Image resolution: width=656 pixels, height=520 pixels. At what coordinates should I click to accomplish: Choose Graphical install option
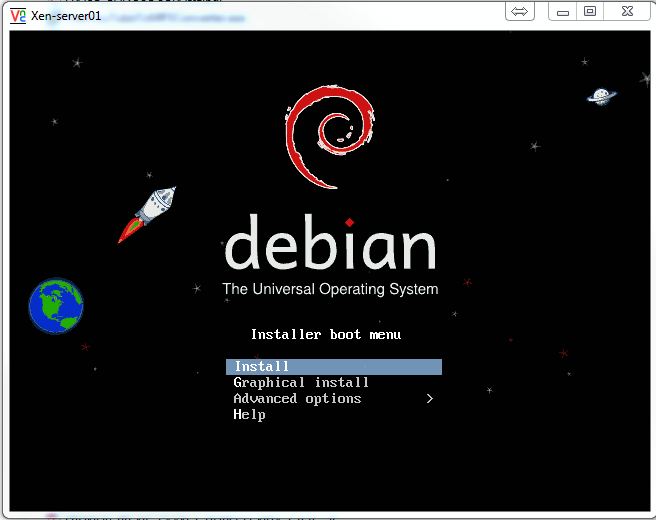pos(301,383)
